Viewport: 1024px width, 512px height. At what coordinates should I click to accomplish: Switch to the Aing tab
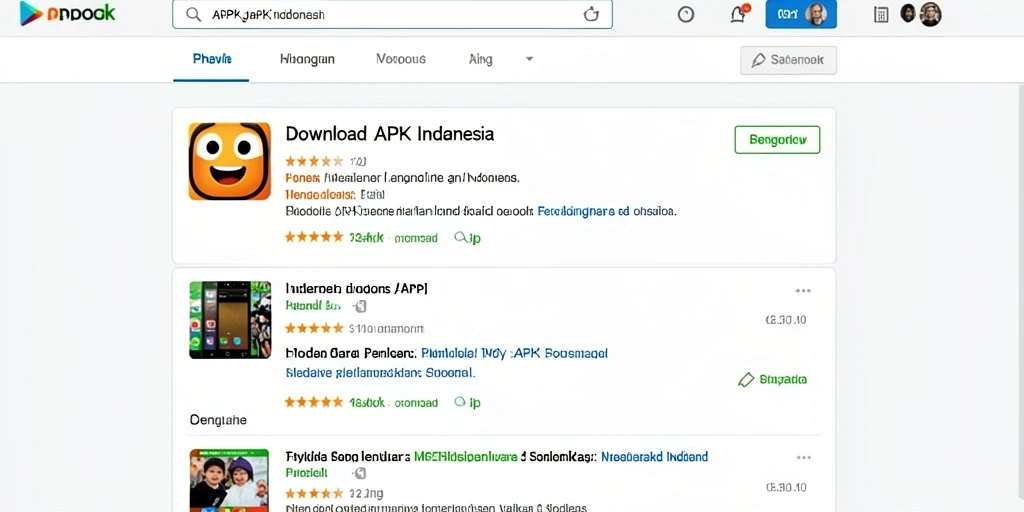(x=481, y=59)
